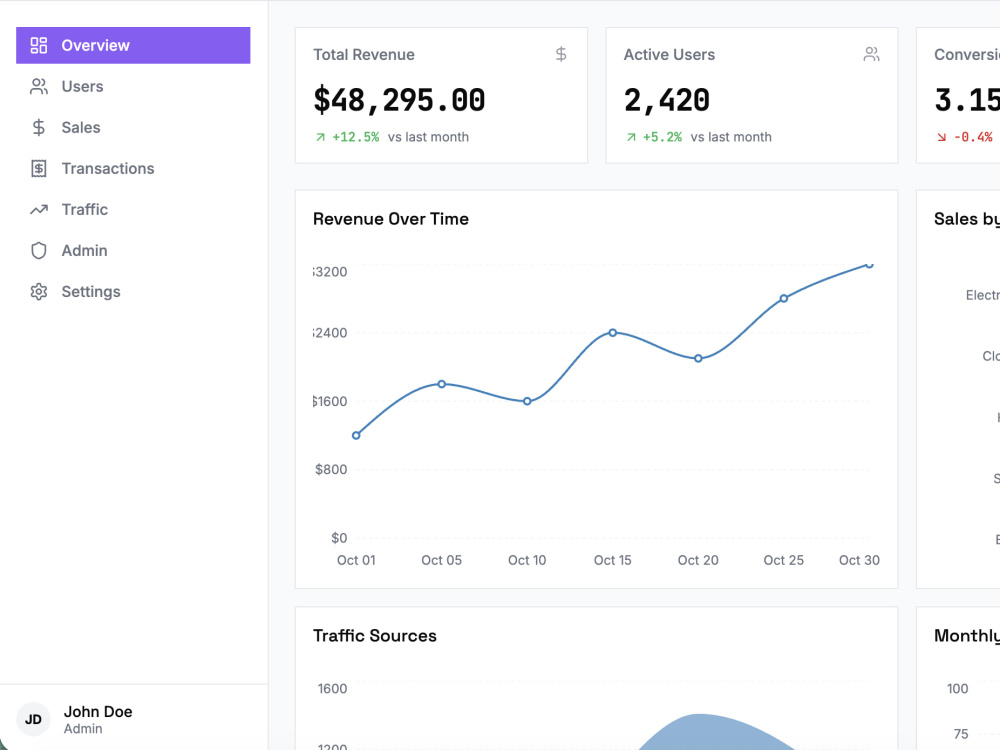Viewport: 1000px width, 750px height.
Task: Click the Total Revenue card title
Action: click(364, 55)
